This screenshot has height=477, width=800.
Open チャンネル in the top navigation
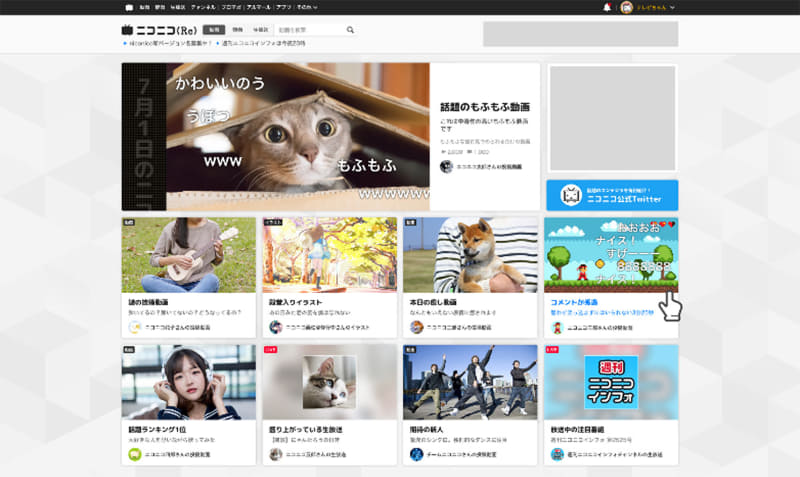(x=203, y=8)
